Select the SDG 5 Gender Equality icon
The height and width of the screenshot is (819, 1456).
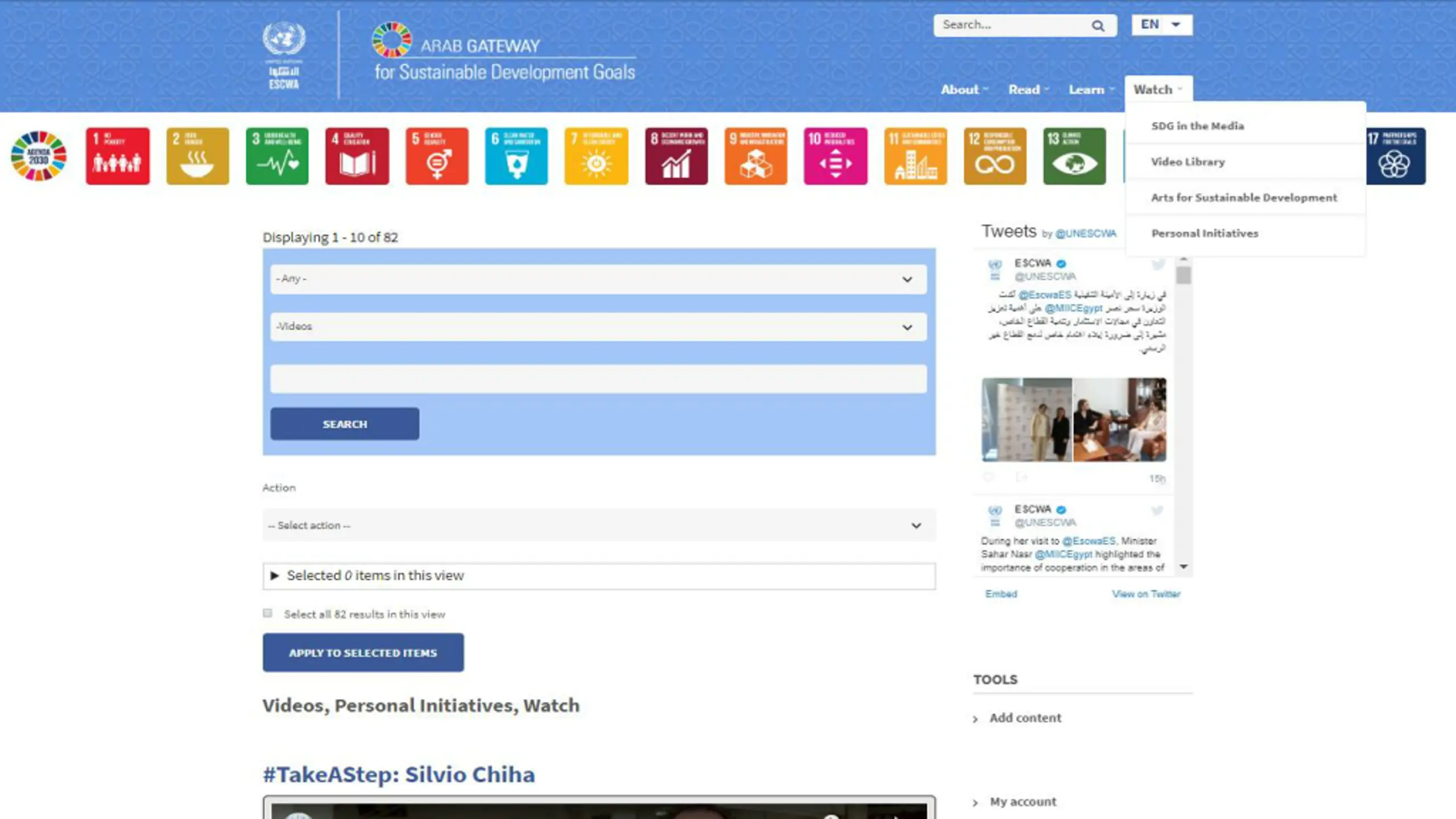[437, 156]
